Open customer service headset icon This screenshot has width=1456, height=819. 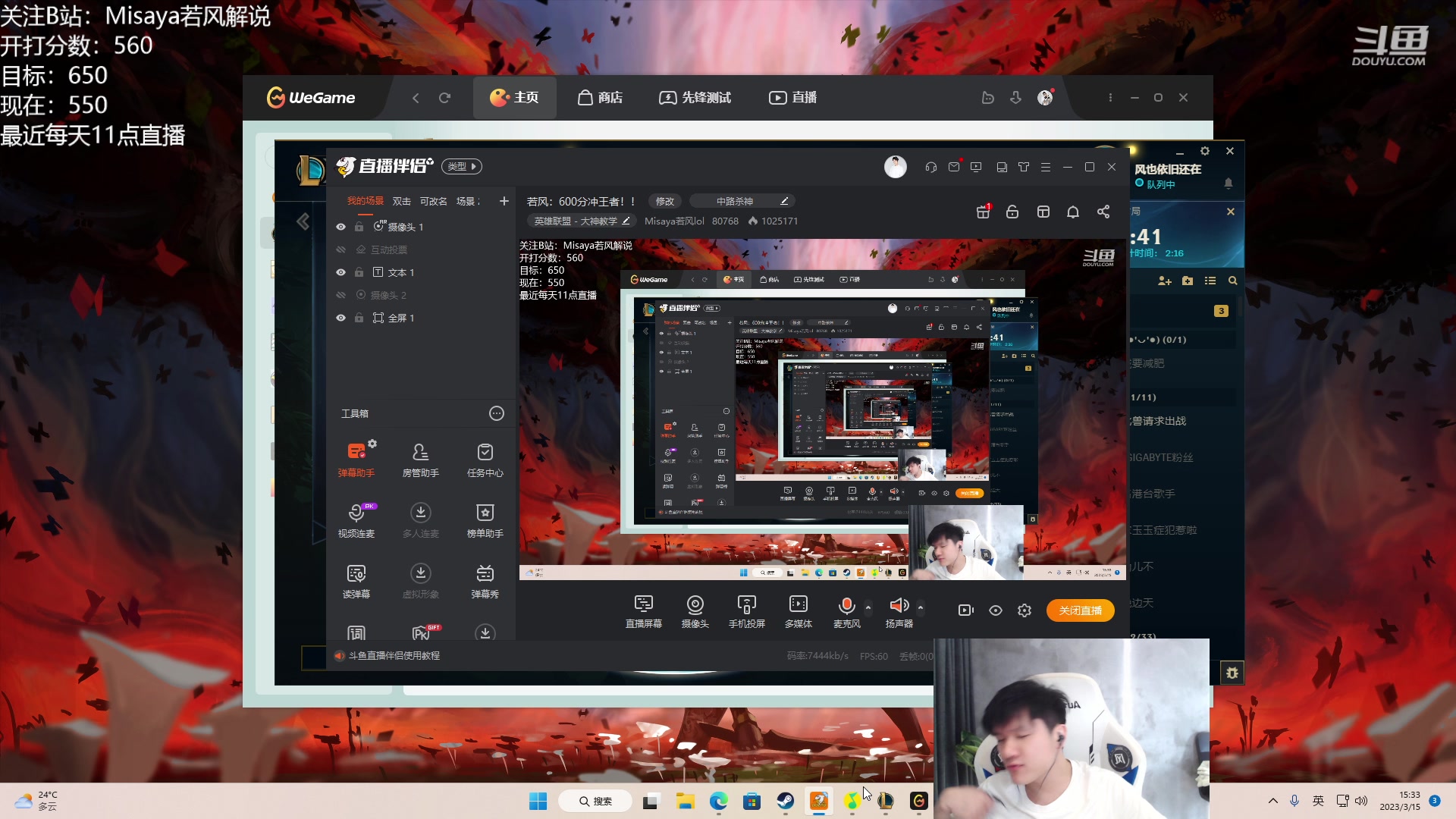[930, 167]
